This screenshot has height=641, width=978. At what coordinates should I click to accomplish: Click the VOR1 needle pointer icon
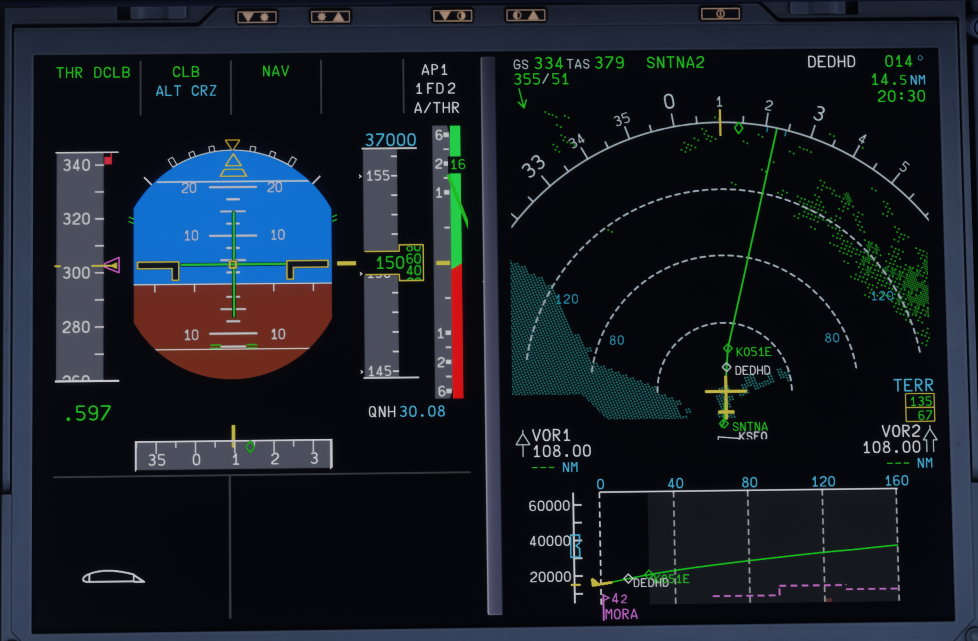tap(523, 443)
